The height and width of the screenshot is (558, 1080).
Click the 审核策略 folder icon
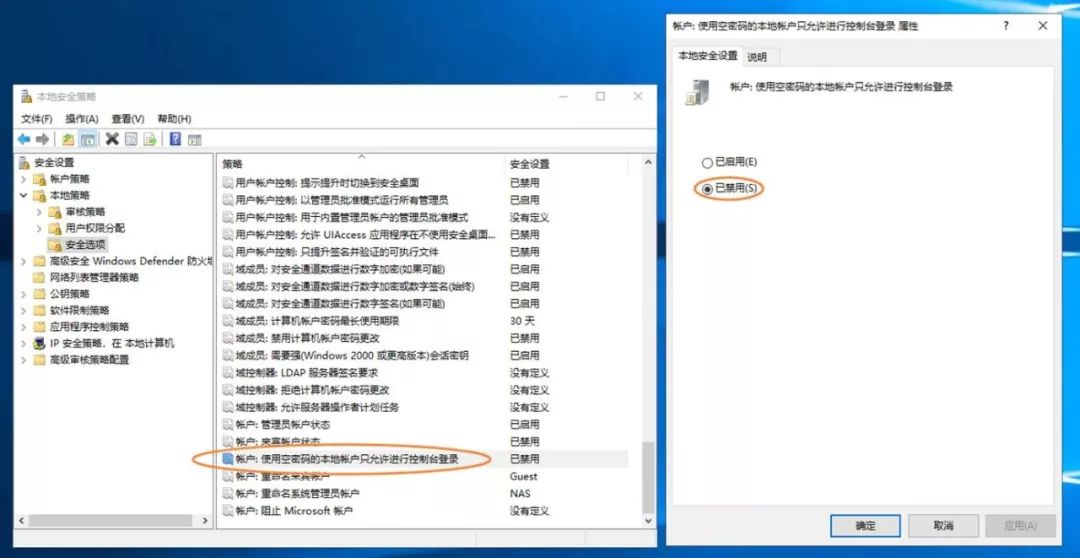(55, 211)
